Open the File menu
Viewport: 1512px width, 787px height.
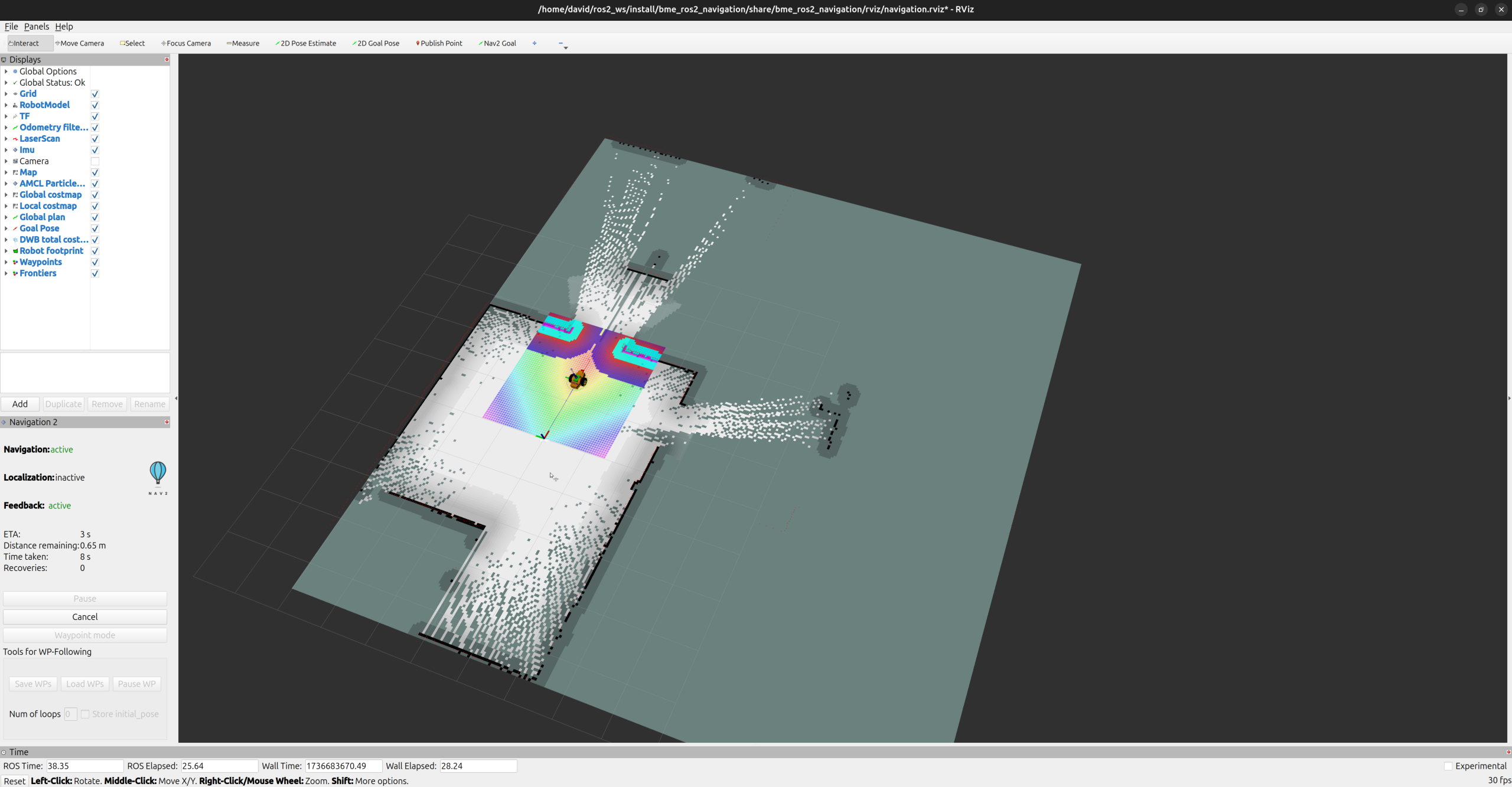(x=11, y=27)
